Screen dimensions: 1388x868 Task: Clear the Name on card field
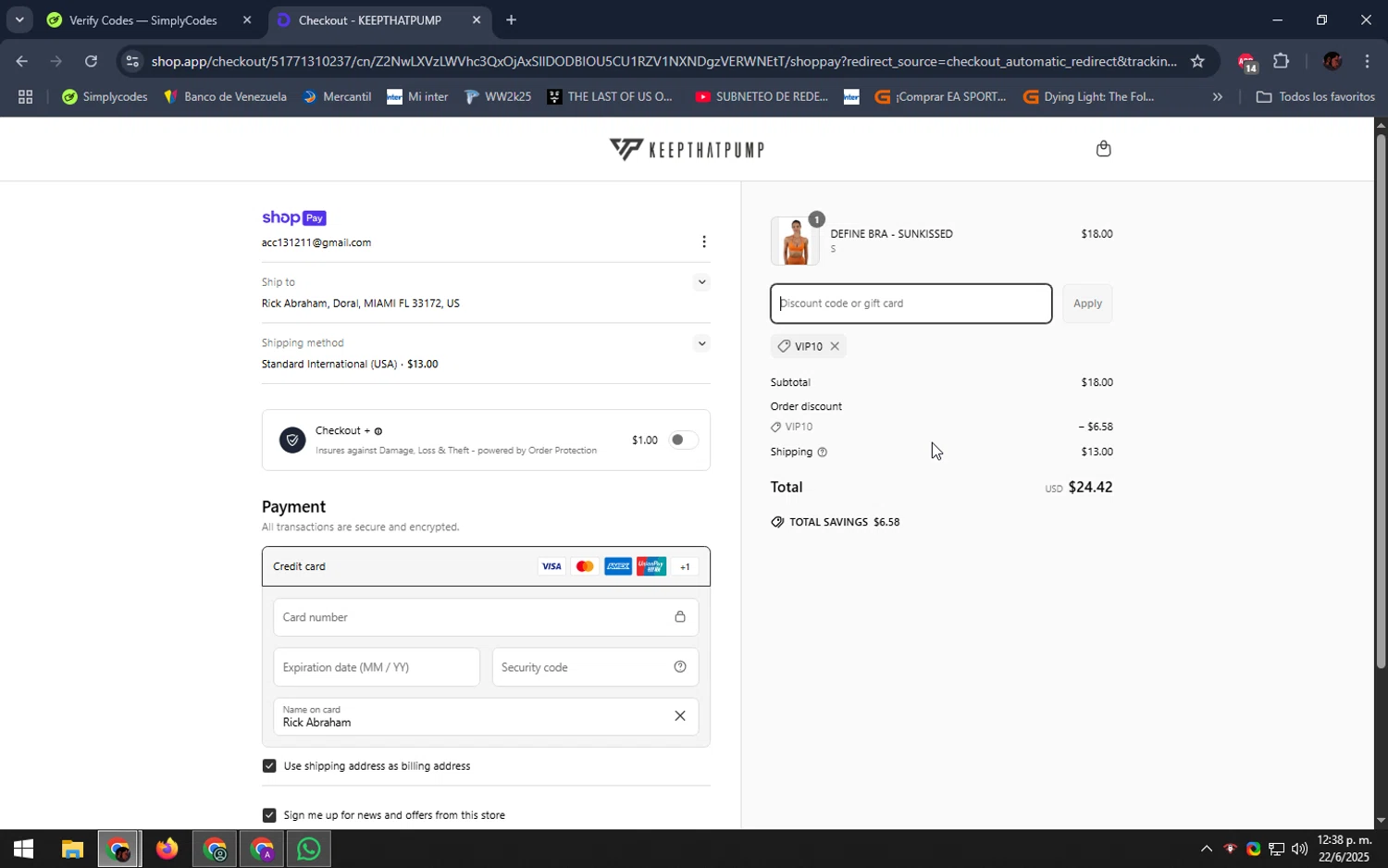coord(680,715)
